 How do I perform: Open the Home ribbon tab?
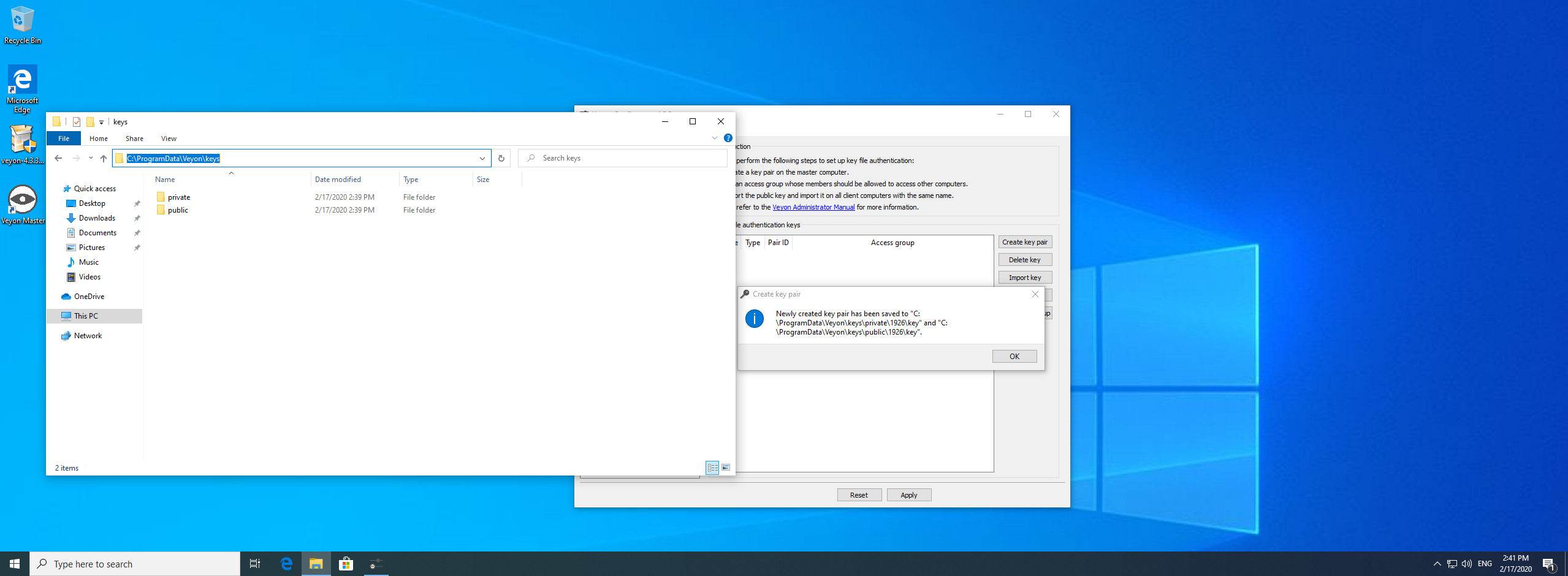tap(99, 138)
